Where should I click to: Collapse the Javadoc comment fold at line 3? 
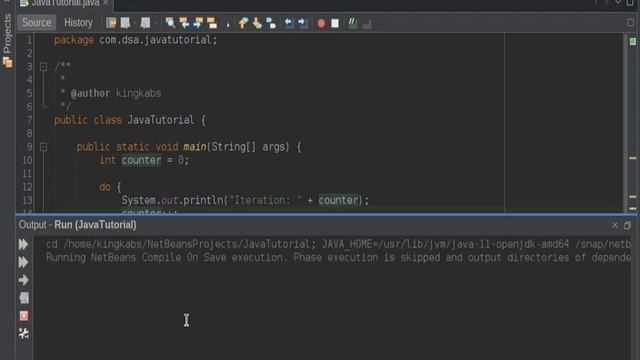tap(43, 67)
